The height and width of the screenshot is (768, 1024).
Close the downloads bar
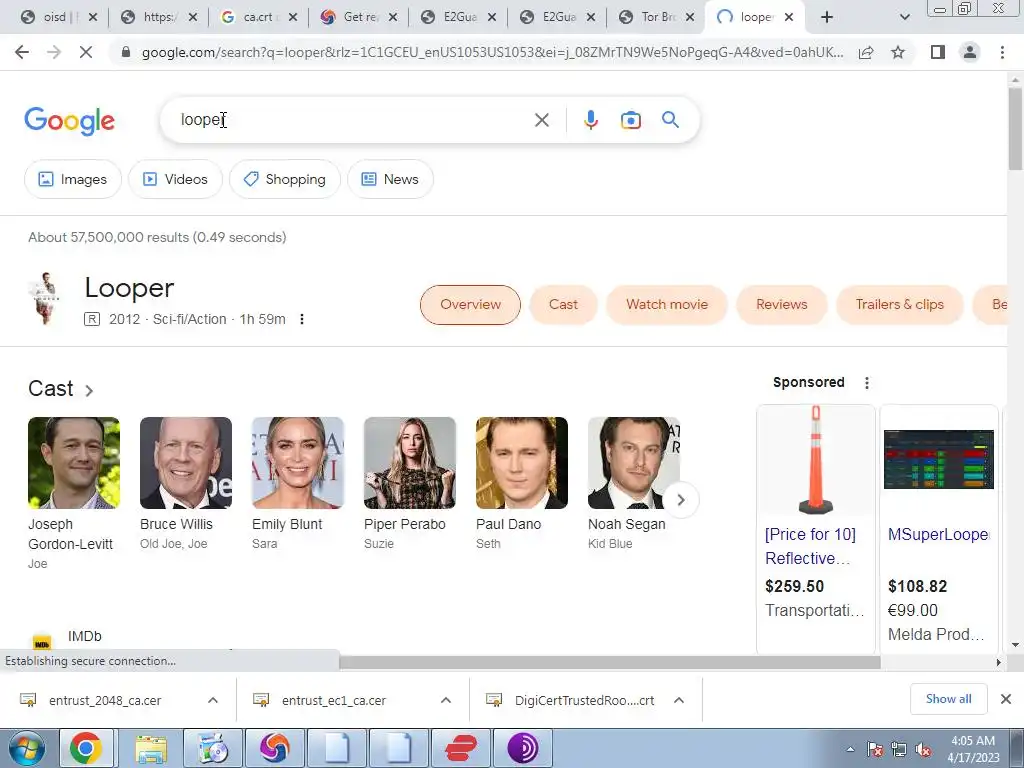(1006, 699)
